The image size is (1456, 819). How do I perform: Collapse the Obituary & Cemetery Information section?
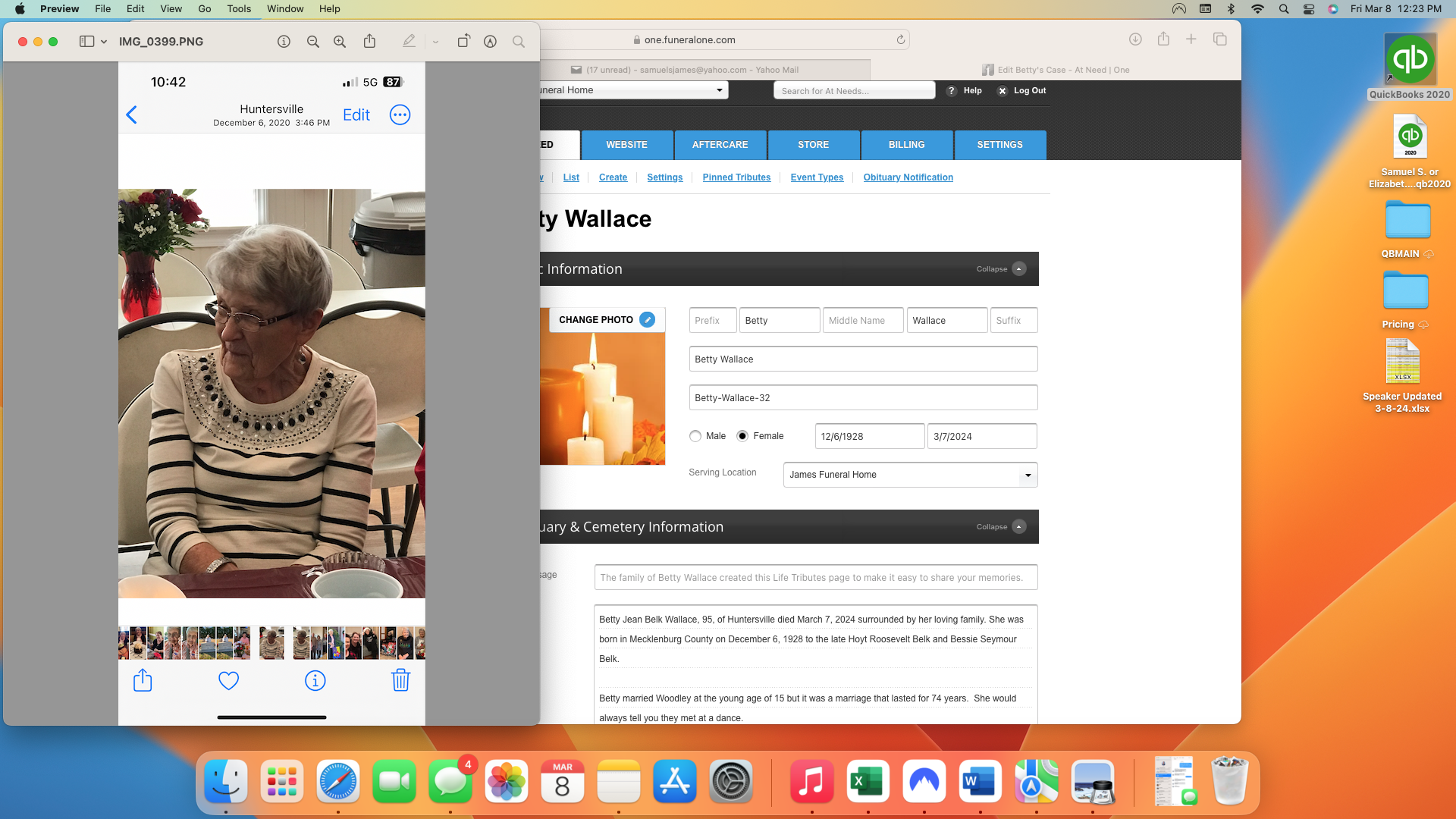(x=1019, y=527)
